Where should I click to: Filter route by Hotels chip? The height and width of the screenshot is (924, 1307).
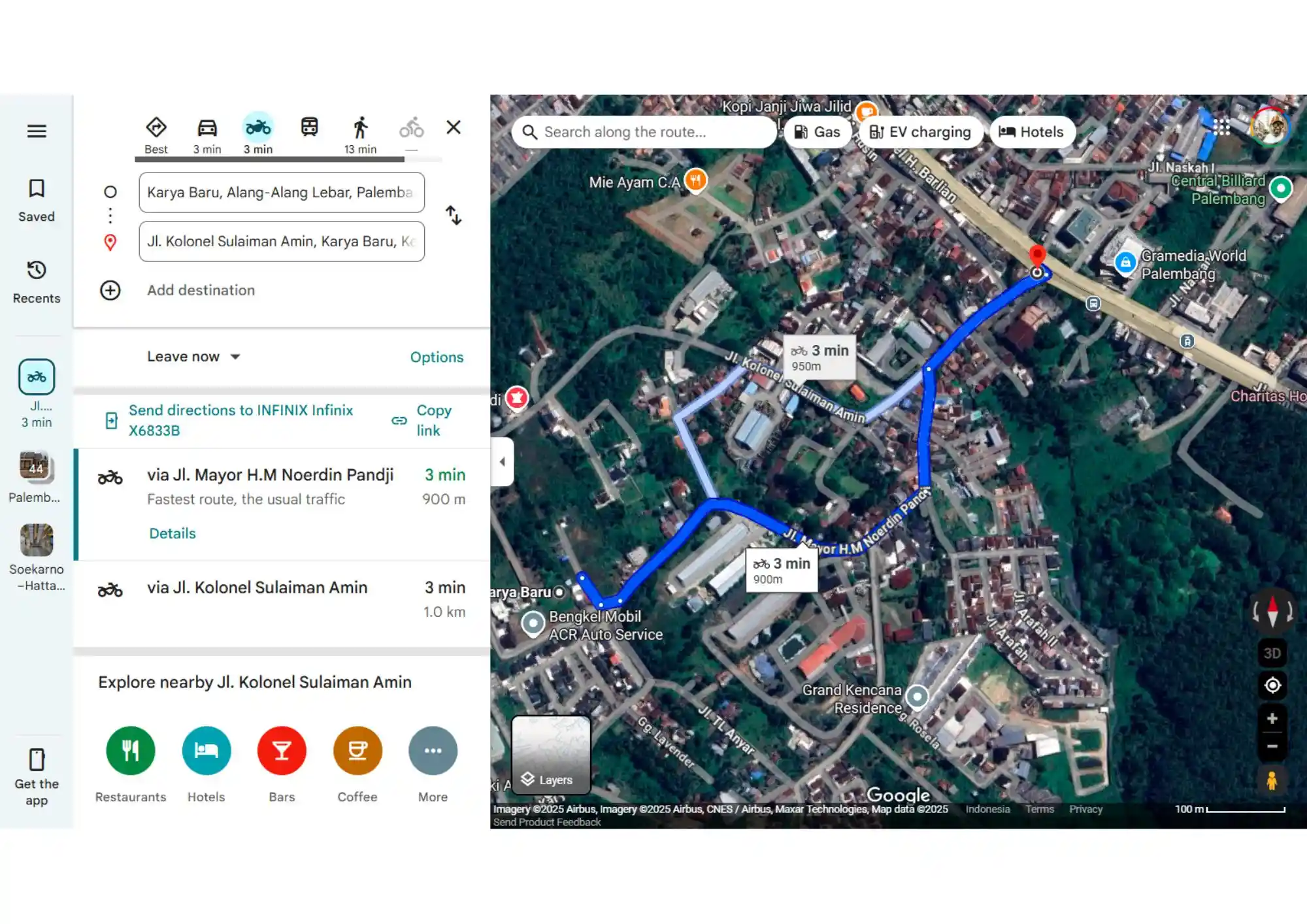coord(1031,132)
